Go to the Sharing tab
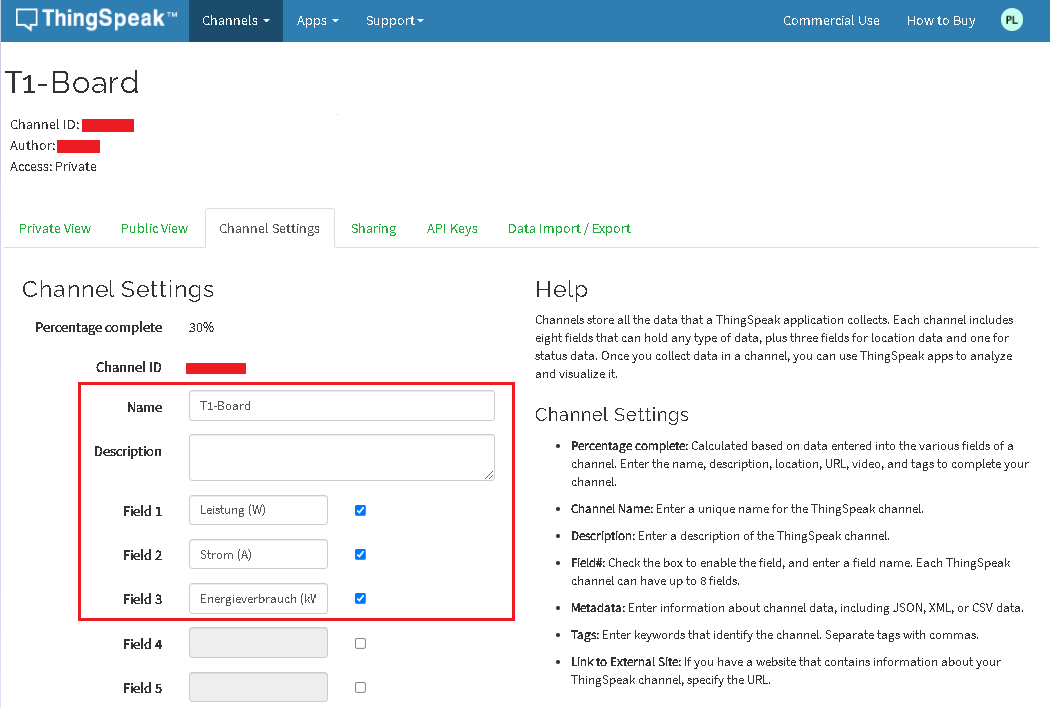The width and height of the screenshot is (1050, 708). (373, 229)
